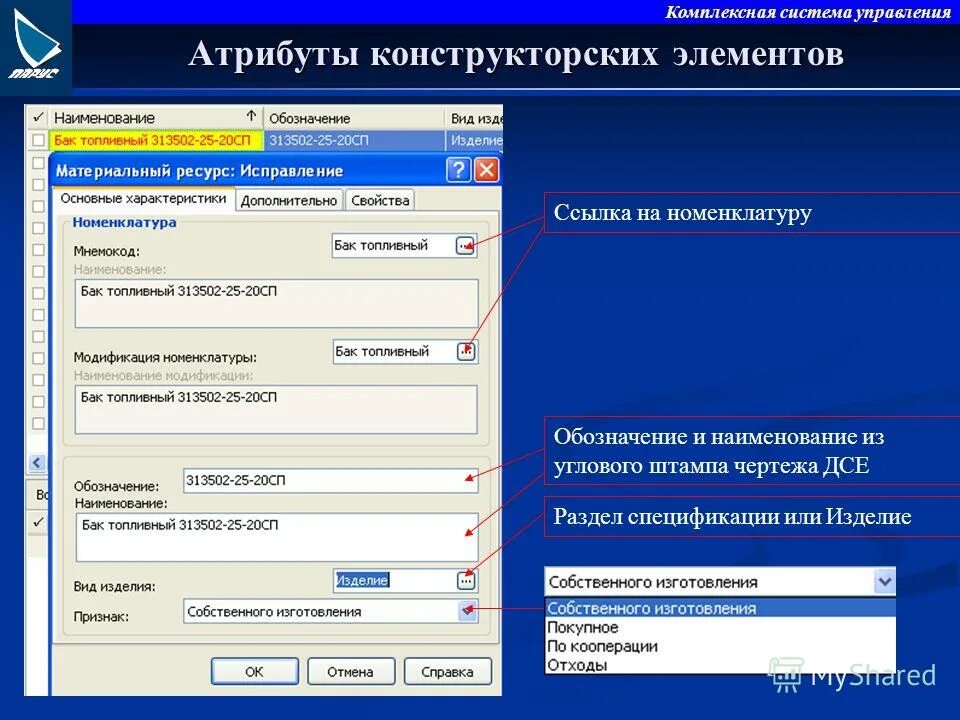The width and height of the screenshot is (960, 720).
Task: Click the Обозначение column header
Action: point(354,117)
